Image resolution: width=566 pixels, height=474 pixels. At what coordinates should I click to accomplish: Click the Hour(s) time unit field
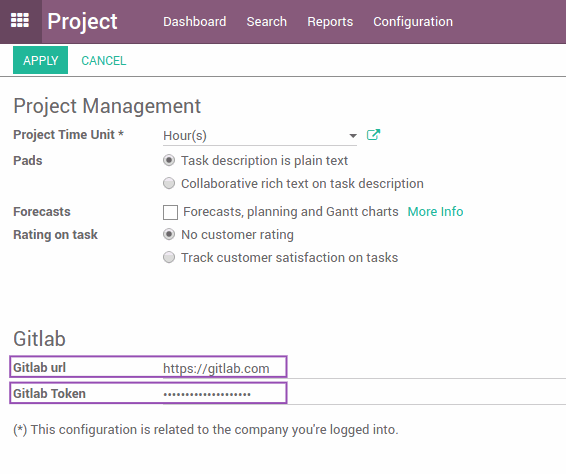pos(260,136)
